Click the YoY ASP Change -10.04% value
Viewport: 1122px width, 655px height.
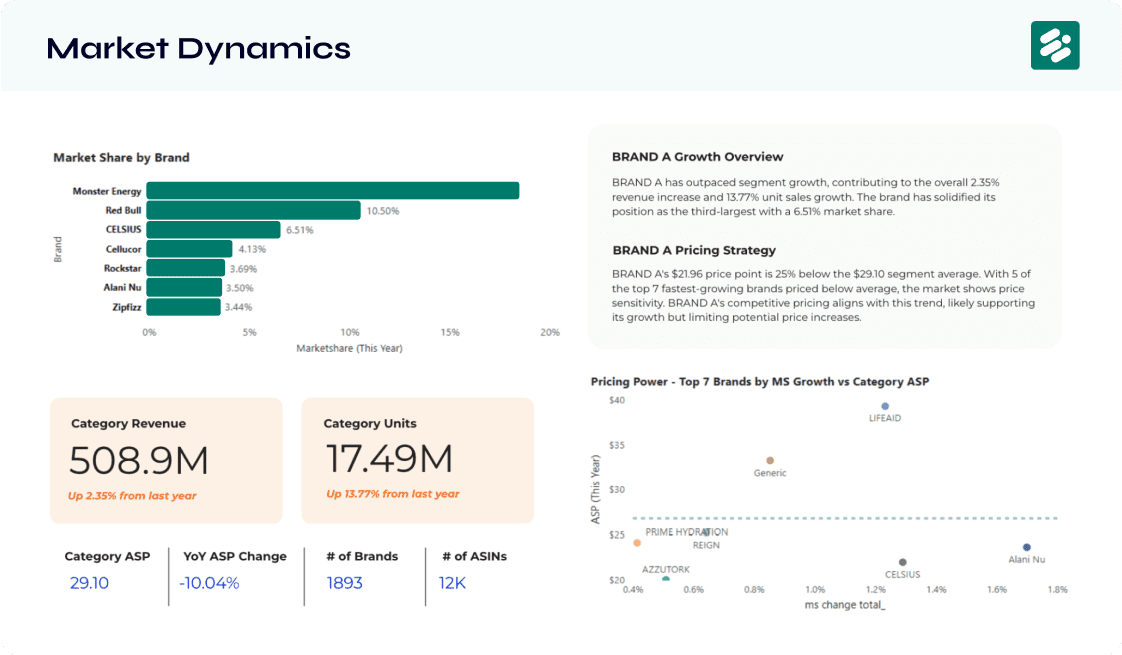coord(209,583)
